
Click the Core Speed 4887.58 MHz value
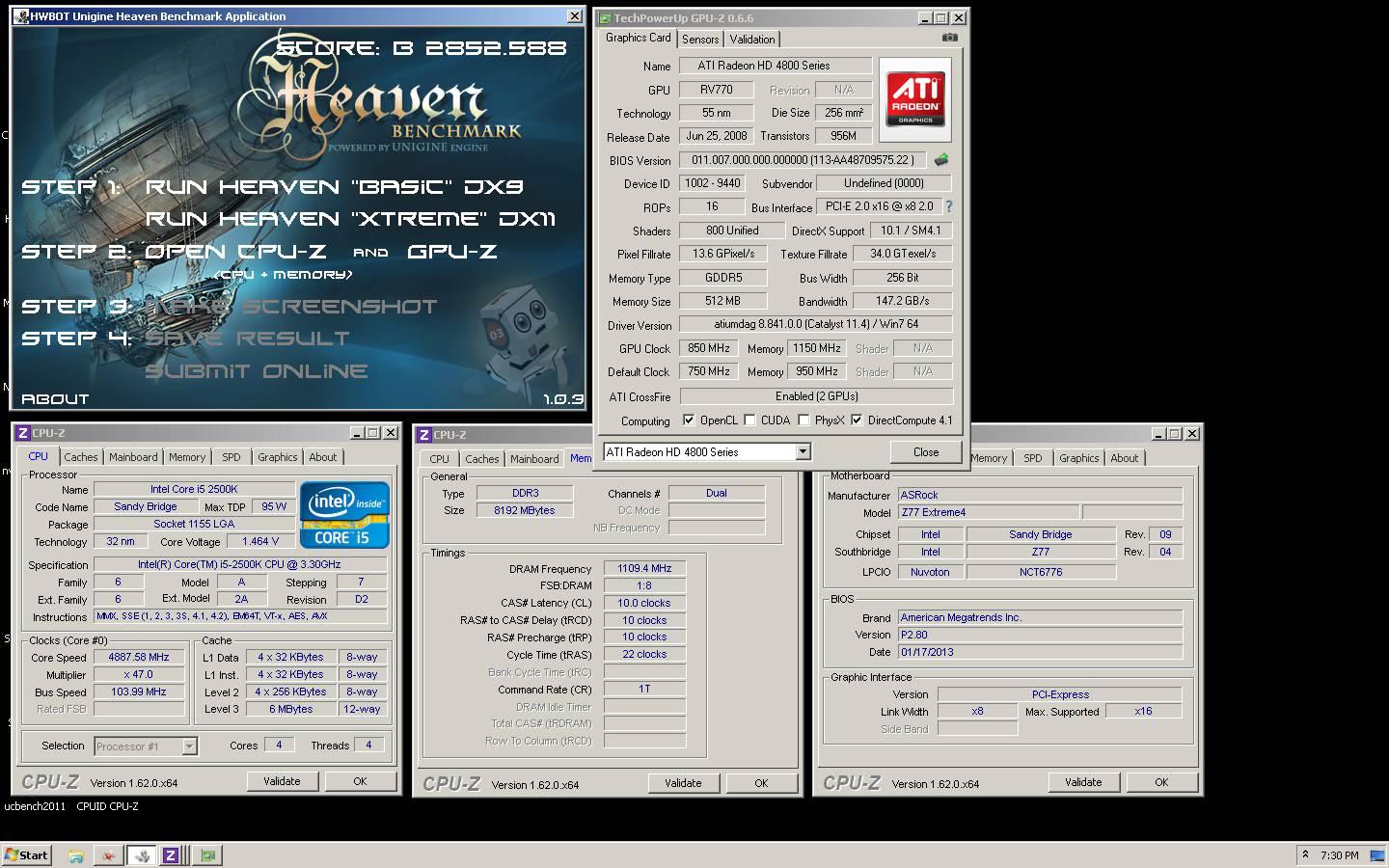pyautogui.click(x=139, y=657)
